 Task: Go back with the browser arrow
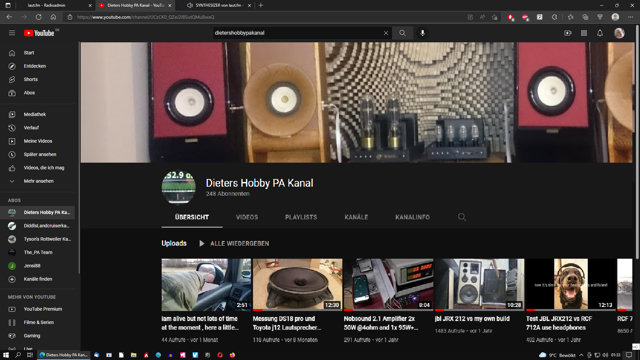(9, 17)
